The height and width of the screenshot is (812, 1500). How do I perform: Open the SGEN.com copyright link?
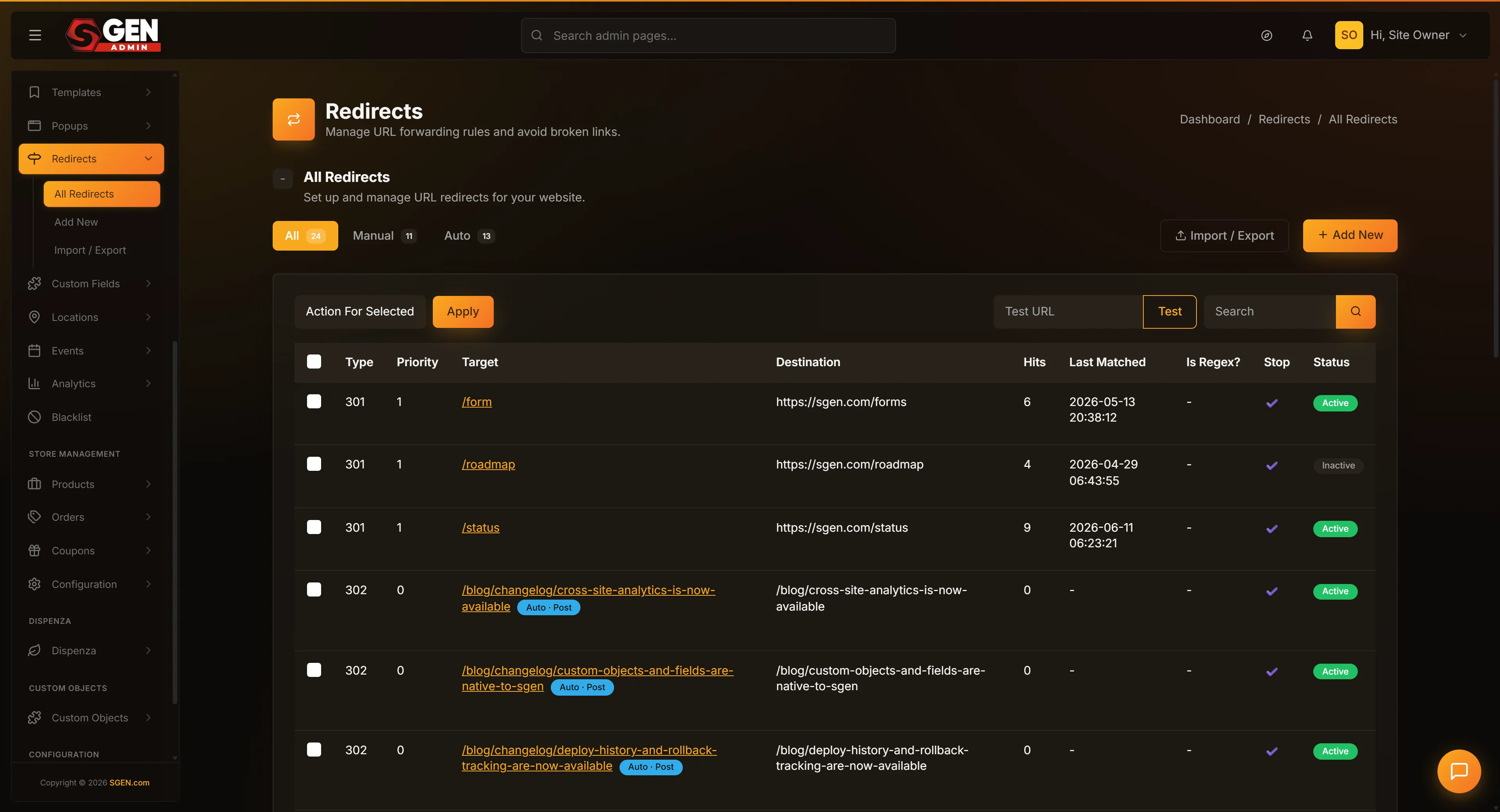coord(129,782)
